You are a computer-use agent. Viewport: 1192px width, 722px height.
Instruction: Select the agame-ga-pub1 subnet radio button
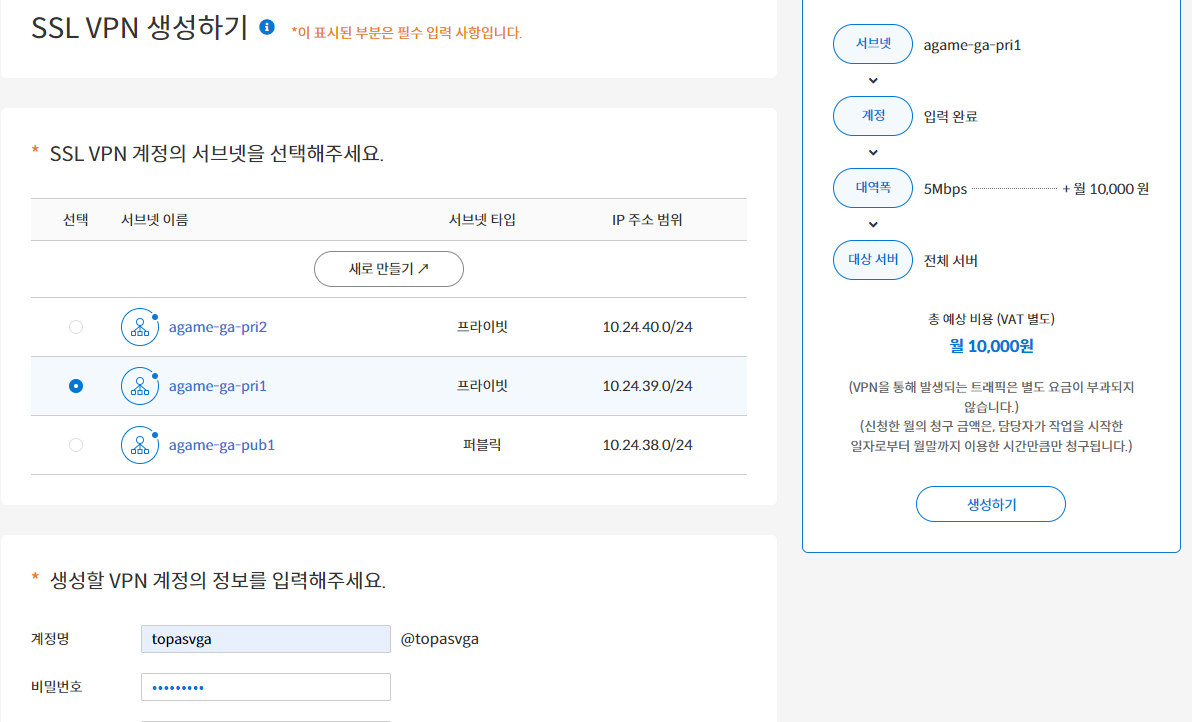click(75, 444)
